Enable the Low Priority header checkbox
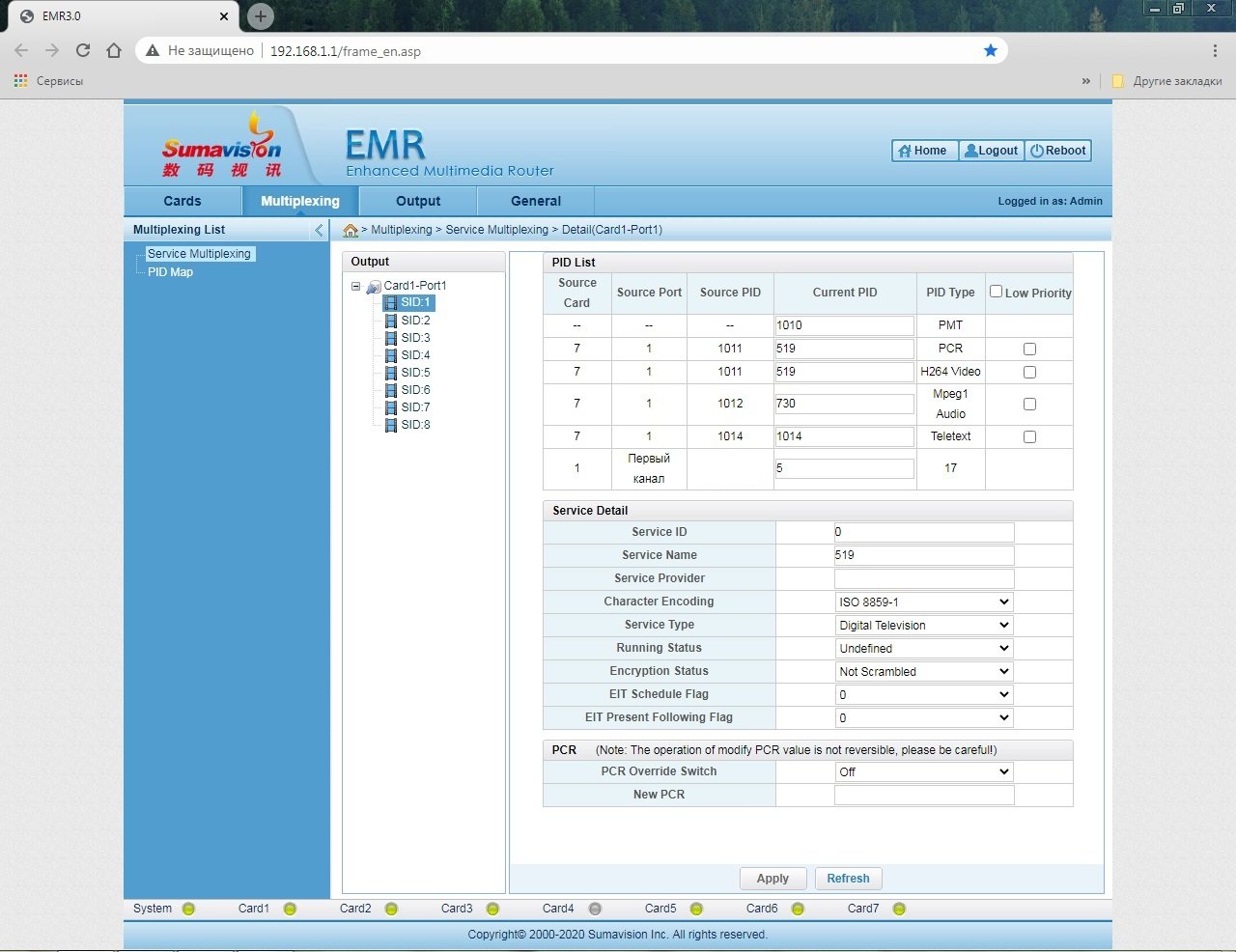 tap(996, 292)
